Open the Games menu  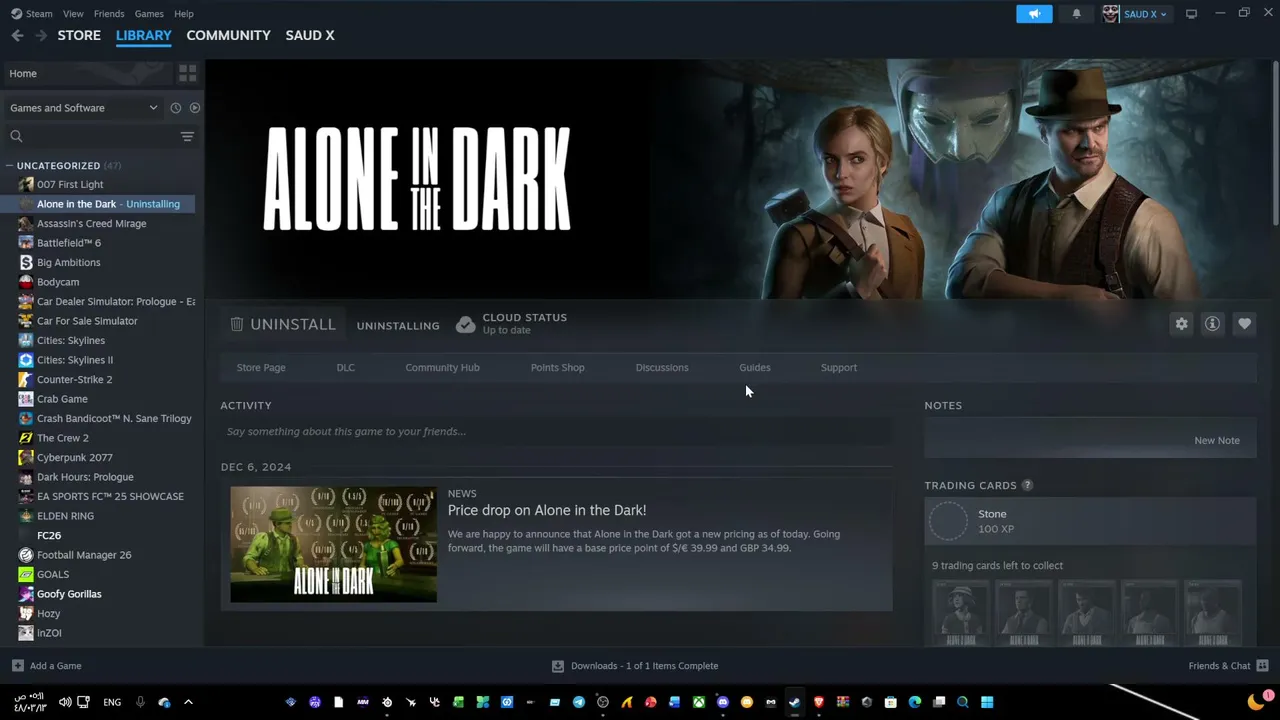pos(149,14)
